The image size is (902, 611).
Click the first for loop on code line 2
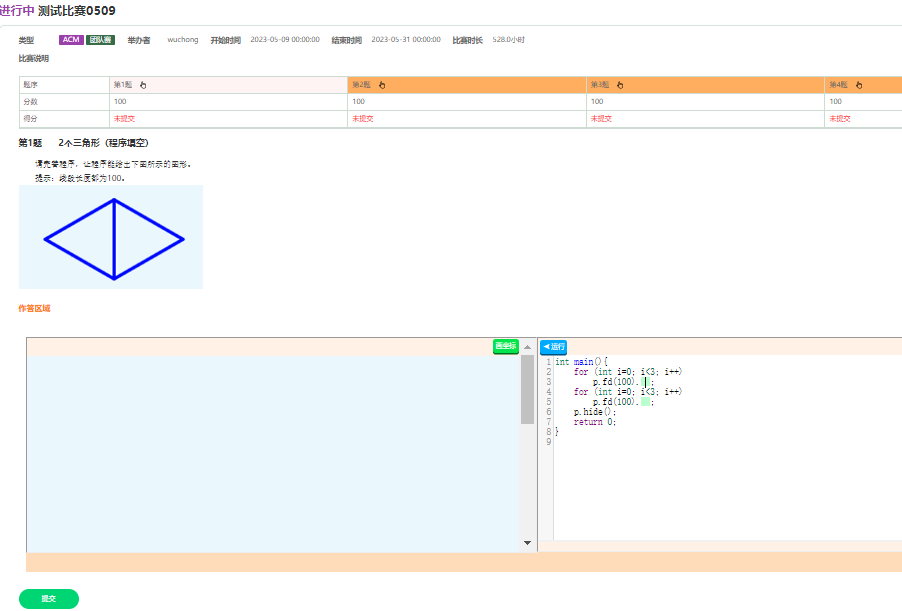pos(628,372)
